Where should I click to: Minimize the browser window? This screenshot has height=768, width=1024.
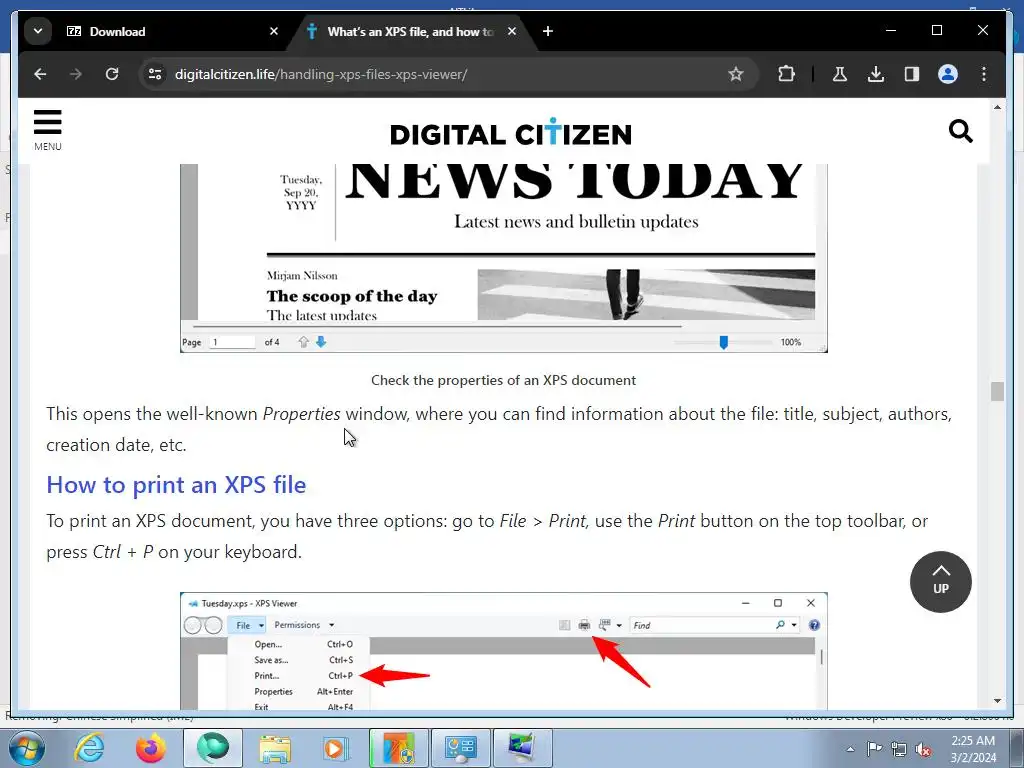[891, 30]
